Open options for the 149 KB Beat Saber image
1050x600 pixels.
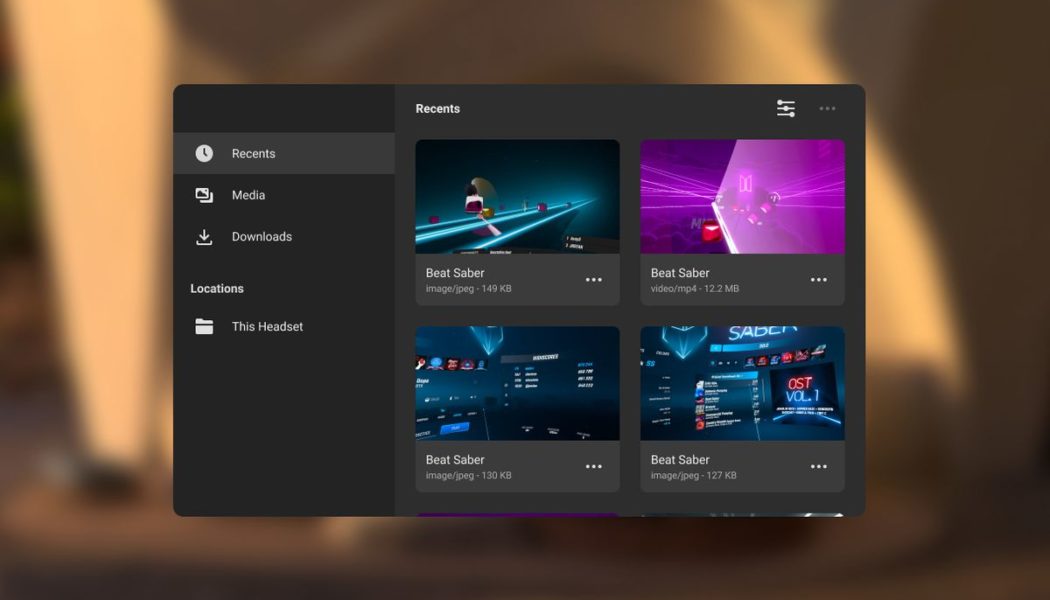(x=594, y=280)
